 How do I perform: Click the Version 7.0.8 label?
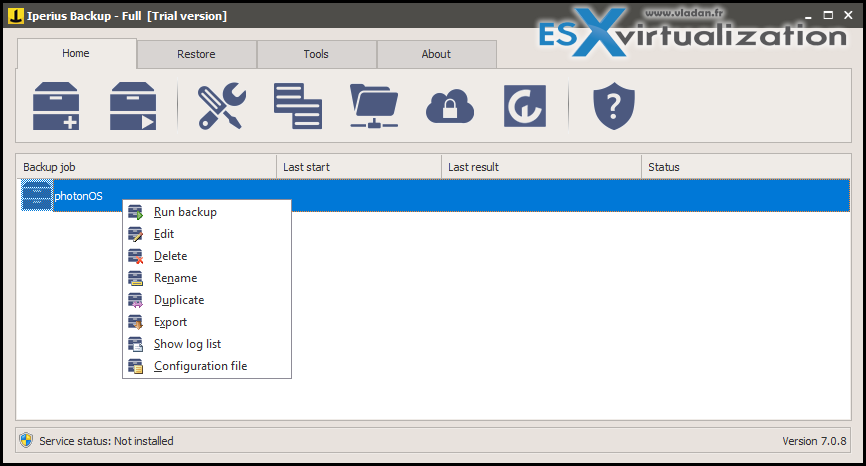click(814, 441)
